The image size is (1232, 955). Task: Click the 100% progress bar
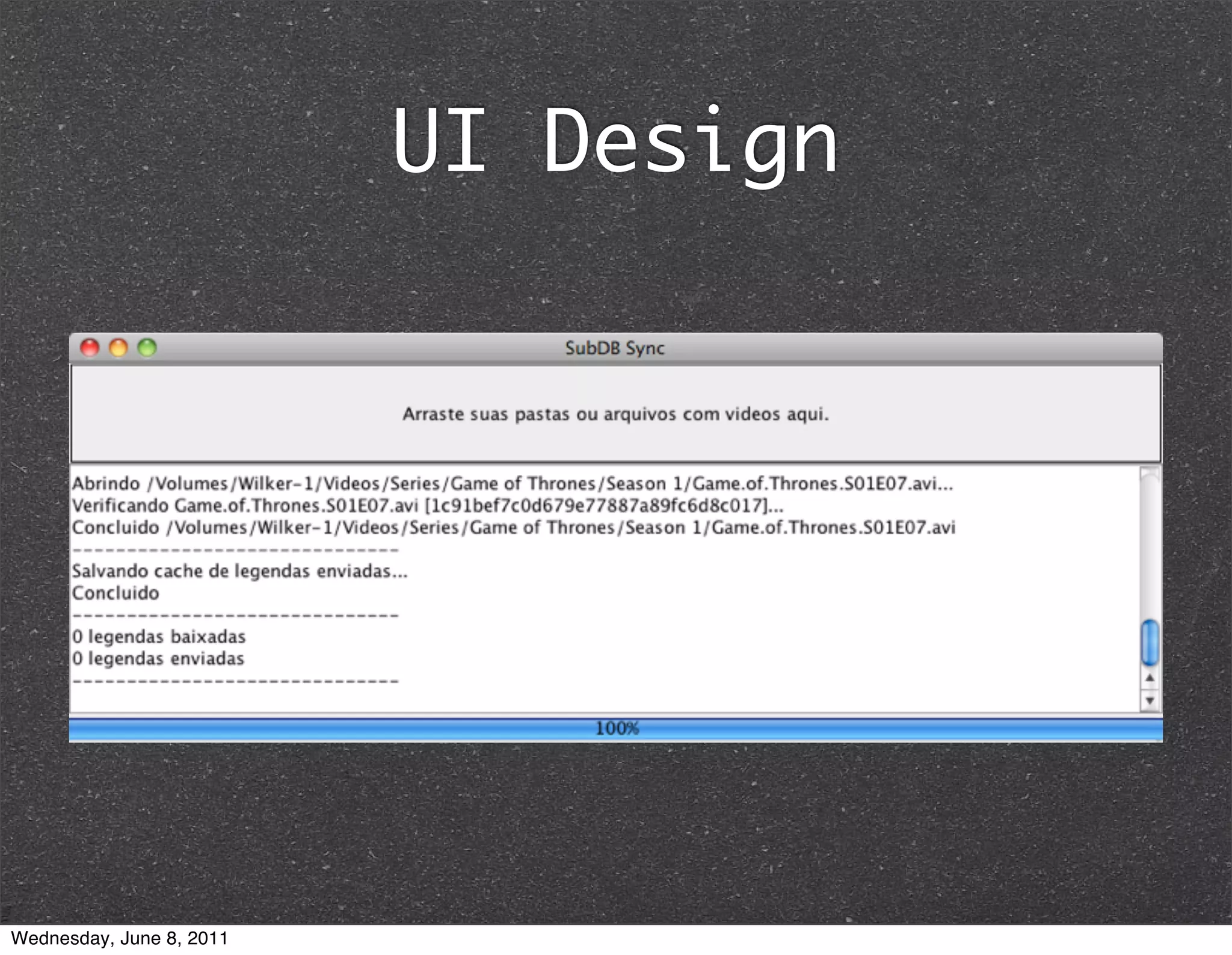pyautogui.click(x=616, y=729)
